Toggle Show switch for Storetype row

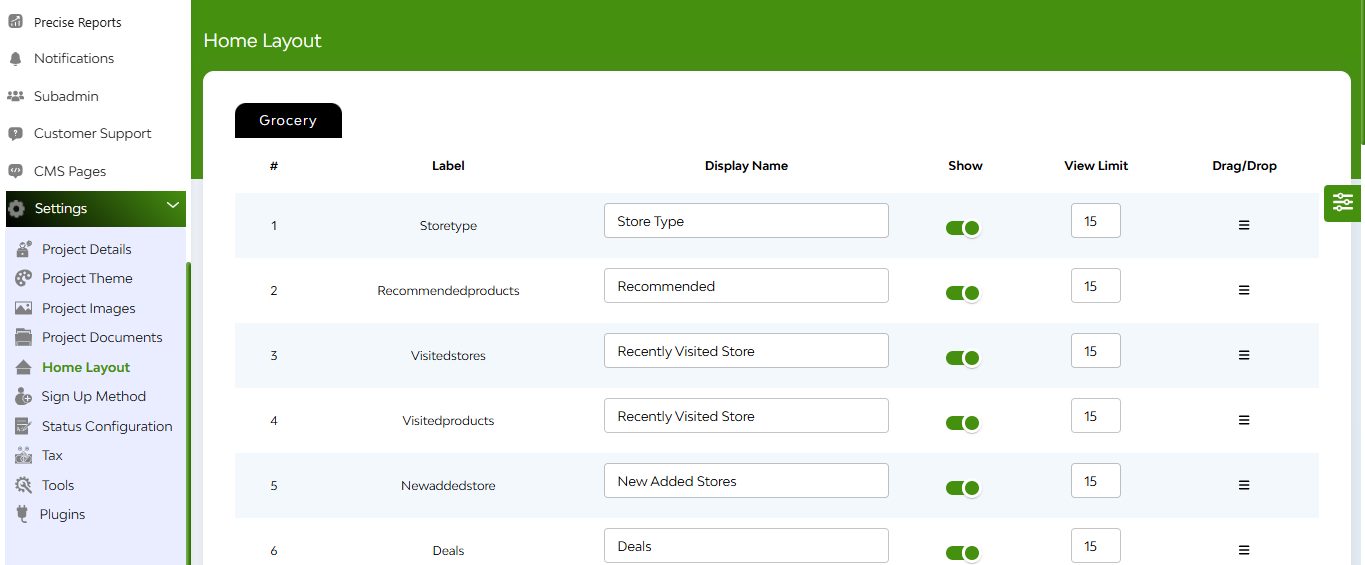point(963,228)
